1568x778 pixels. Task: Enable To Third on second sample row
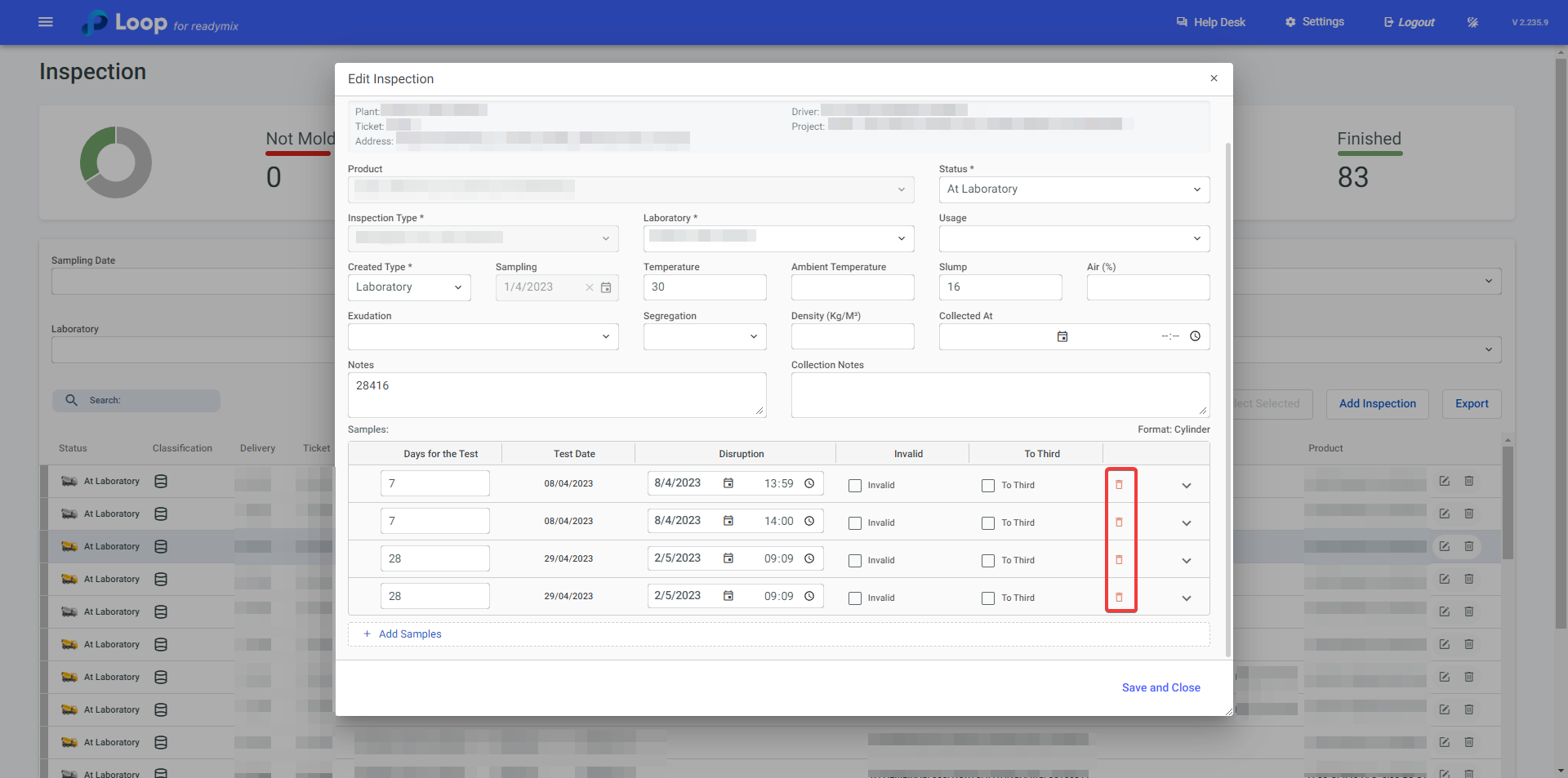pos(988,523)
